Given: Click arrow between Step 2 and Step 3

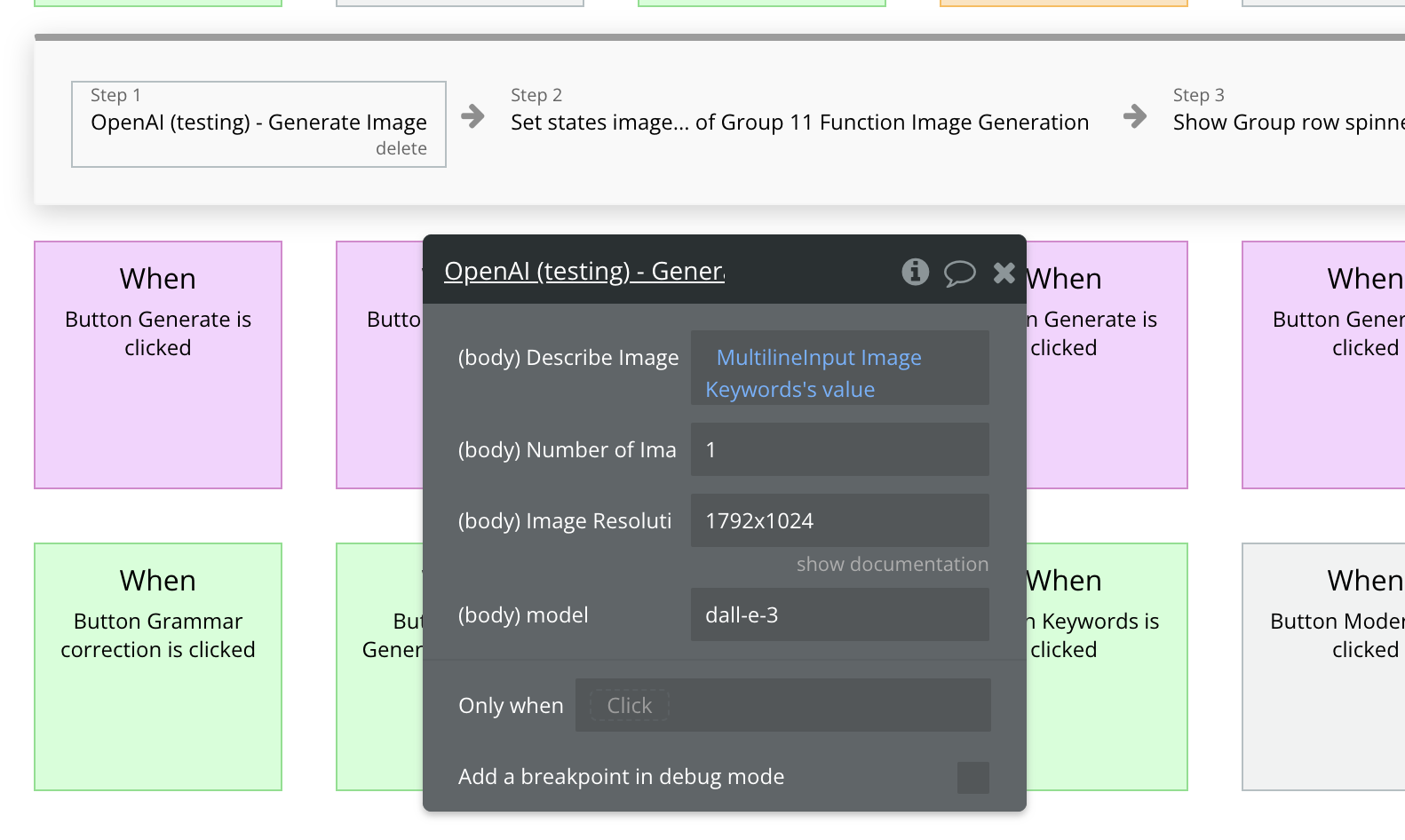Looking at the screenshot, I should tap(1135, 116).
